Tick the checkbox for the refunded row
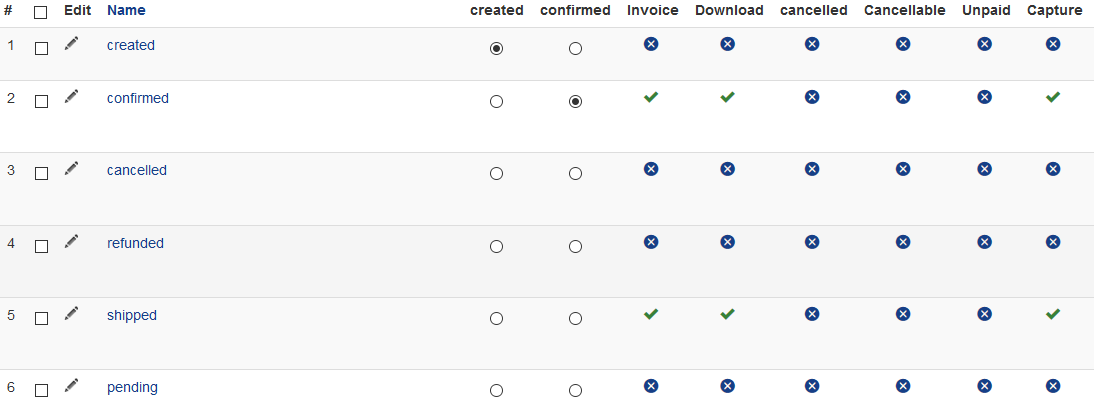1094x419 pixels. click(41, 246)
